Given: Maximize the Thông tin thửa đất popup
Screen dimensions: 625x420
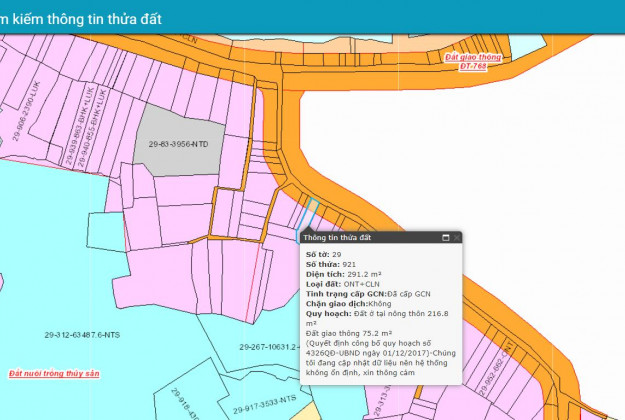Looking at the screenshot, I should coord(446,238).
